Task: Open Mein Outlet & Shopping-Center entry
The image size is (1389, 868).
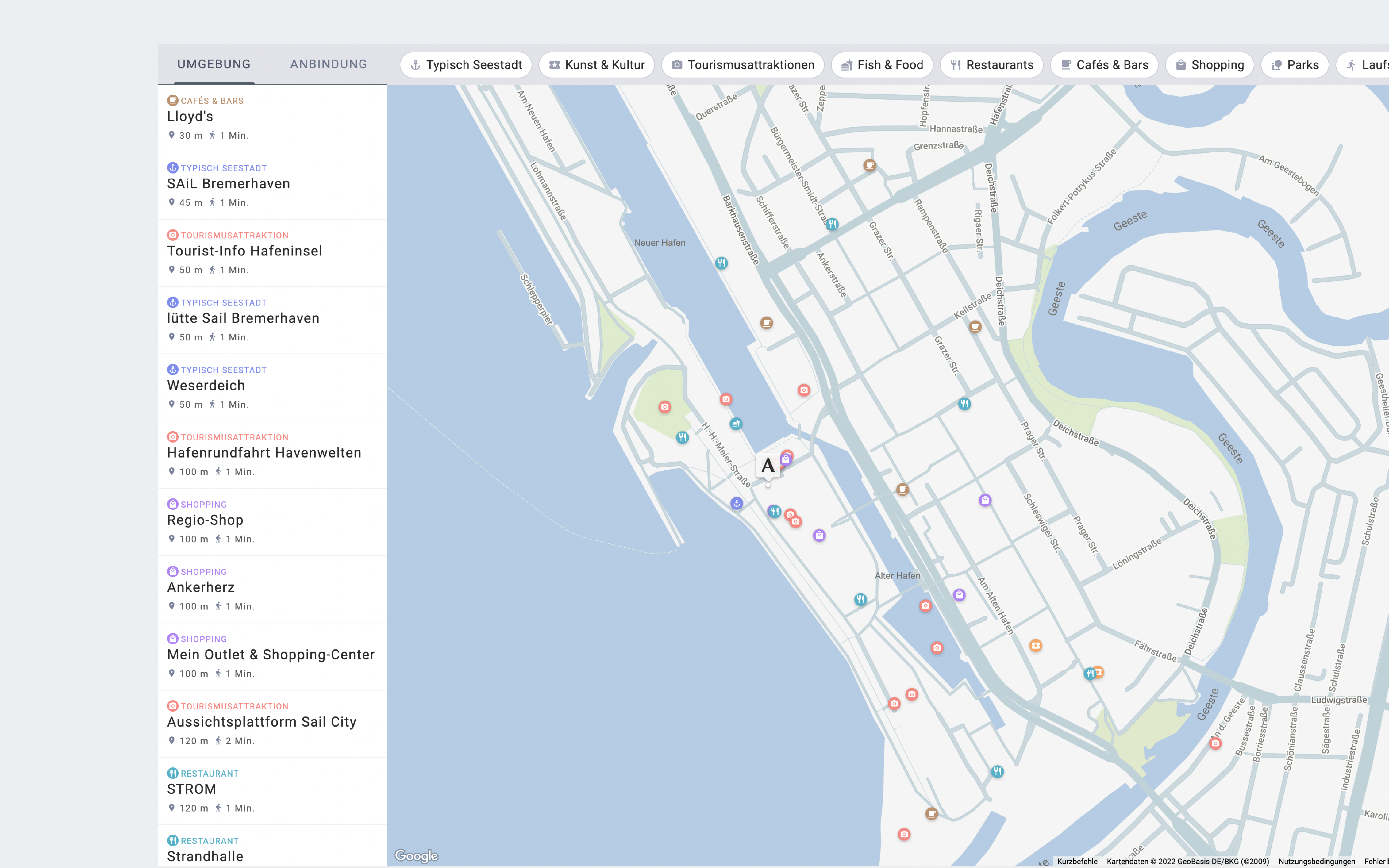Action: (273, 656)
